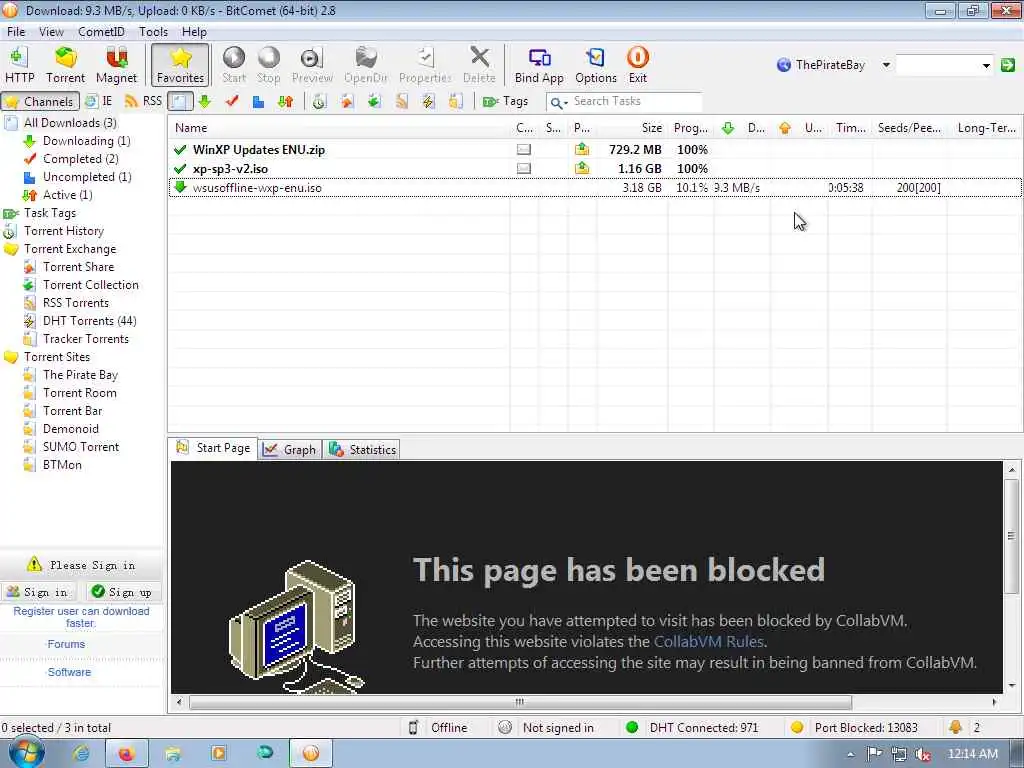Screen dimensions: 1024x768
Task: Open the torrent search box dropdown arrow
Action: point(986,65)
